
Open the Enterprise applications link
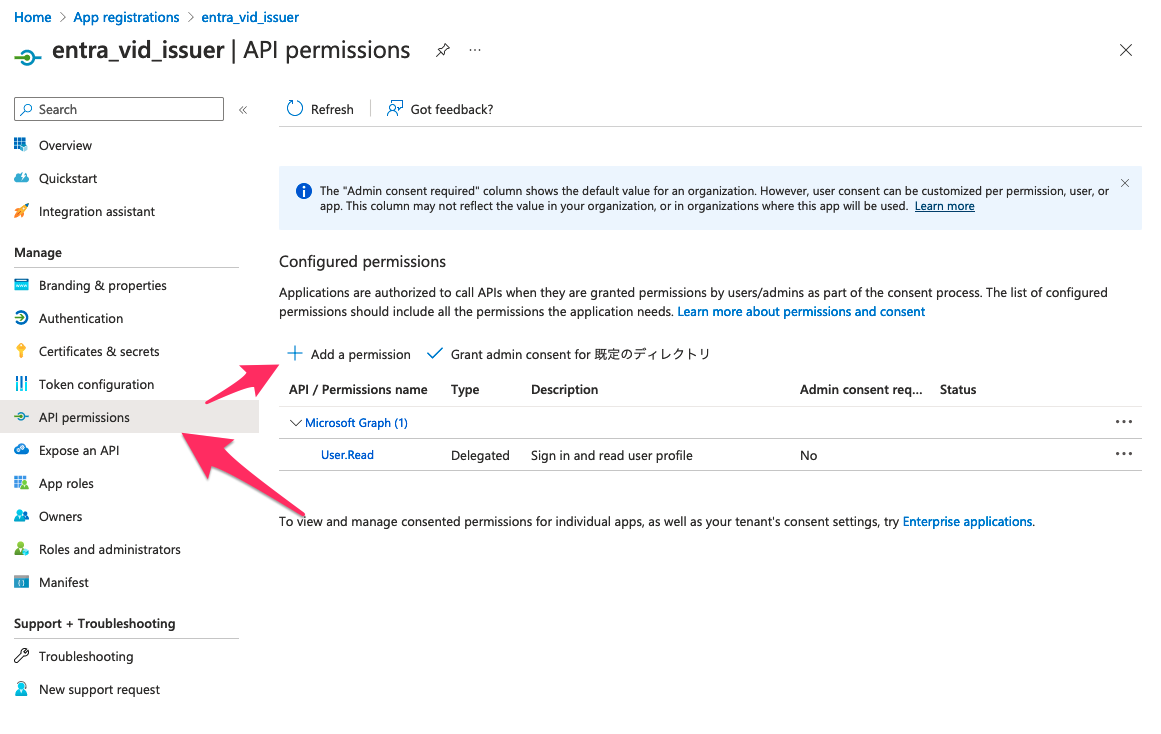pyautogui.click(x=967, y=521)
